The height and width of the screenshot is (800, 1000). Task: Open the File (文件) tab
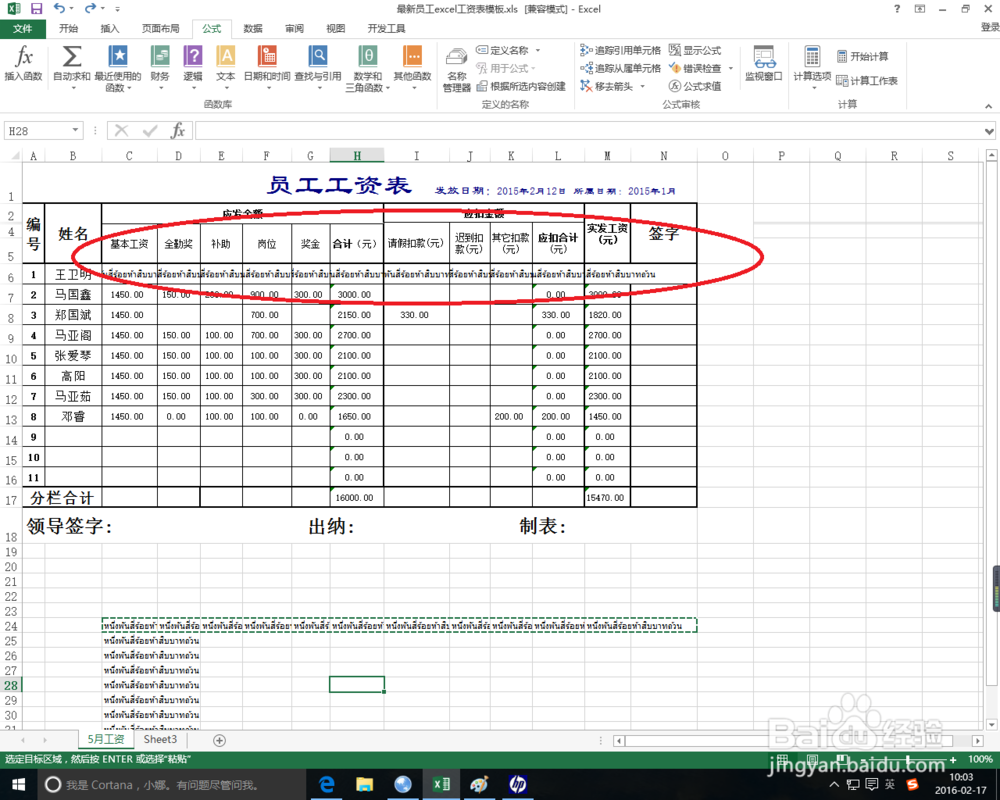(x=23, y=29)
